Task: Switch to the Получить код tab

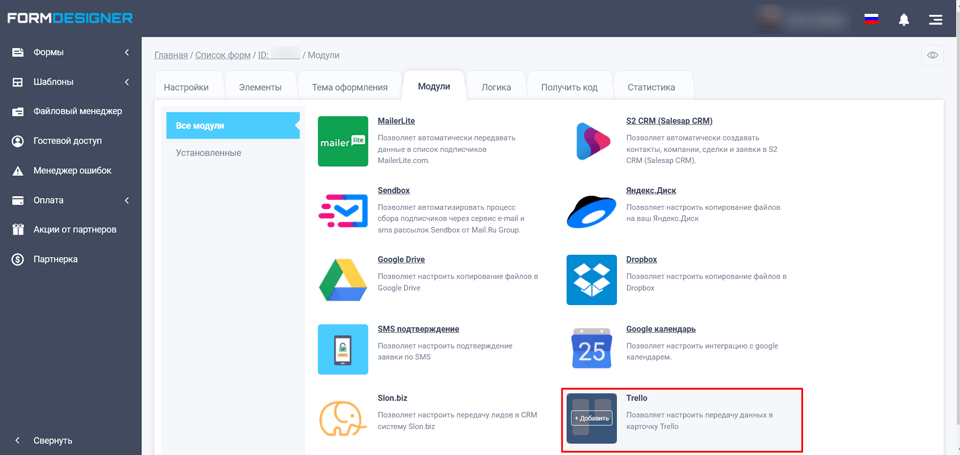Action: 569,87
